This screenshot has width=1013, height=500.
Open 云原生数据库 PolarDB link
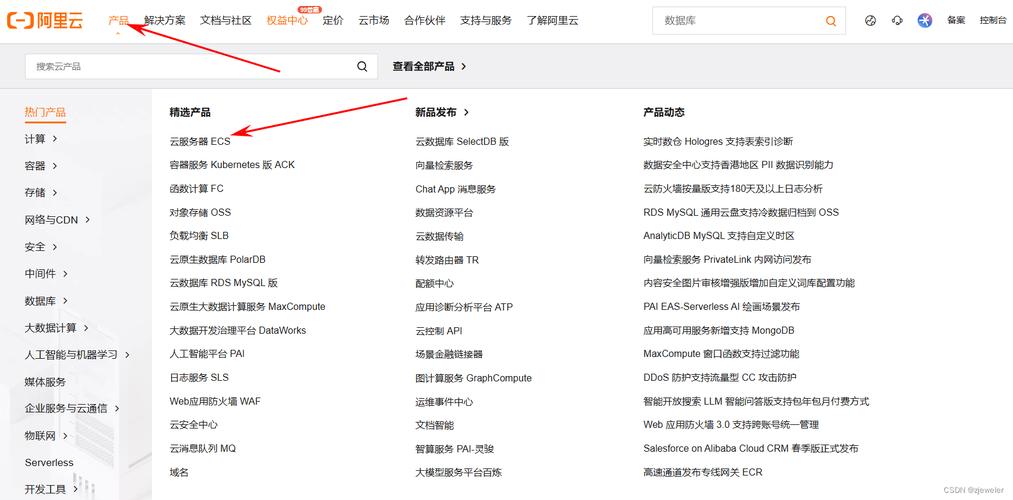(217, 260)
